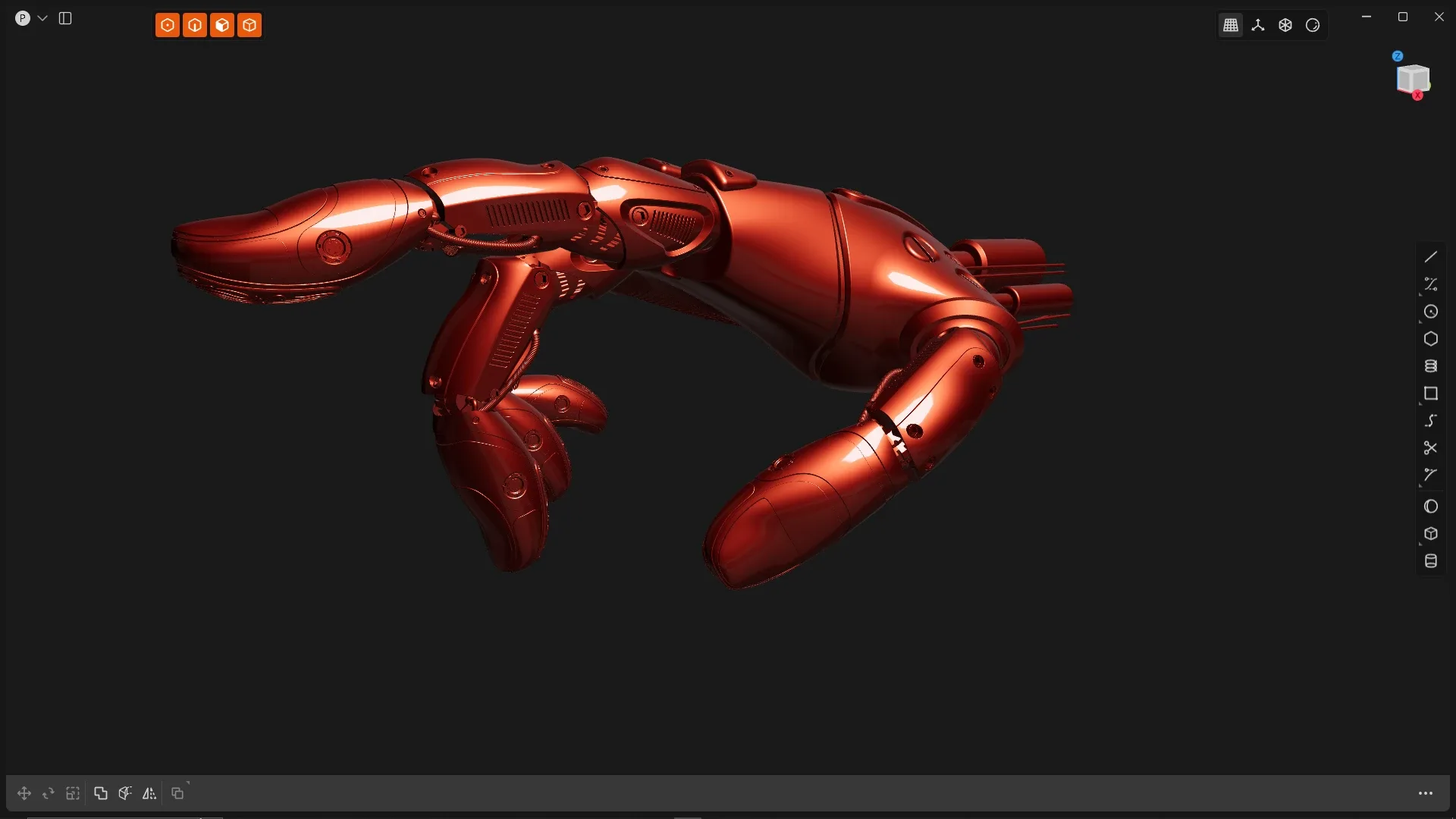The image size is (1456, 819).
Task: Open the three-dots more options menu
Action: (x=1426, y=793)
